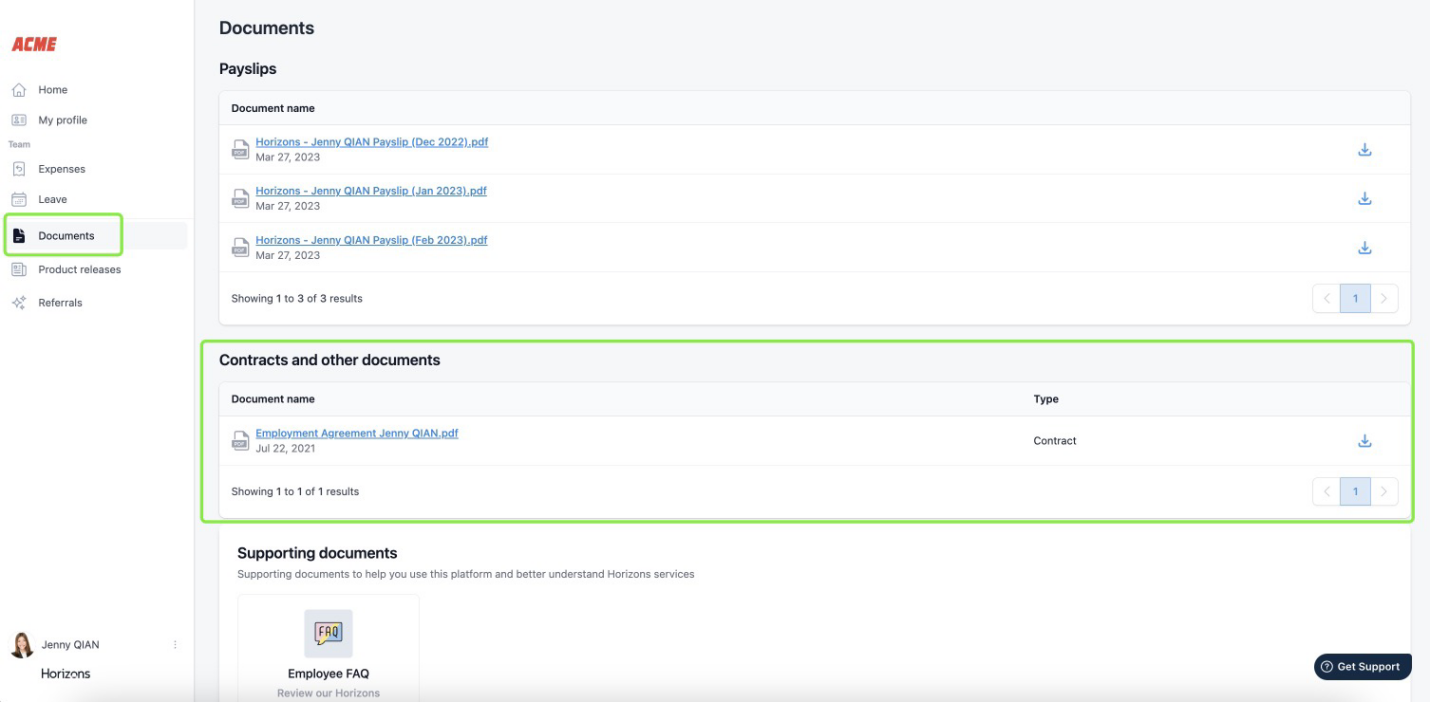The height and width of the screenshot is (702, 1430).
Task: Click the Expenses icon in sidebar
Action: [19, 169]
